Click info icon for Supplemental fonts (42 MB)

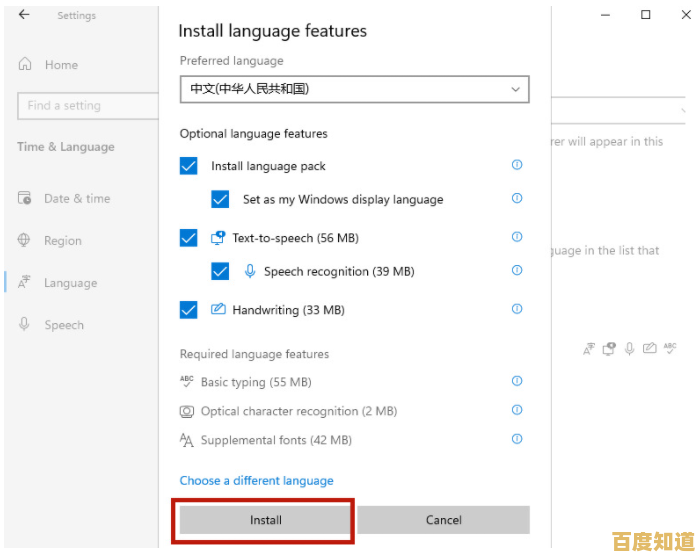point(517,439)
